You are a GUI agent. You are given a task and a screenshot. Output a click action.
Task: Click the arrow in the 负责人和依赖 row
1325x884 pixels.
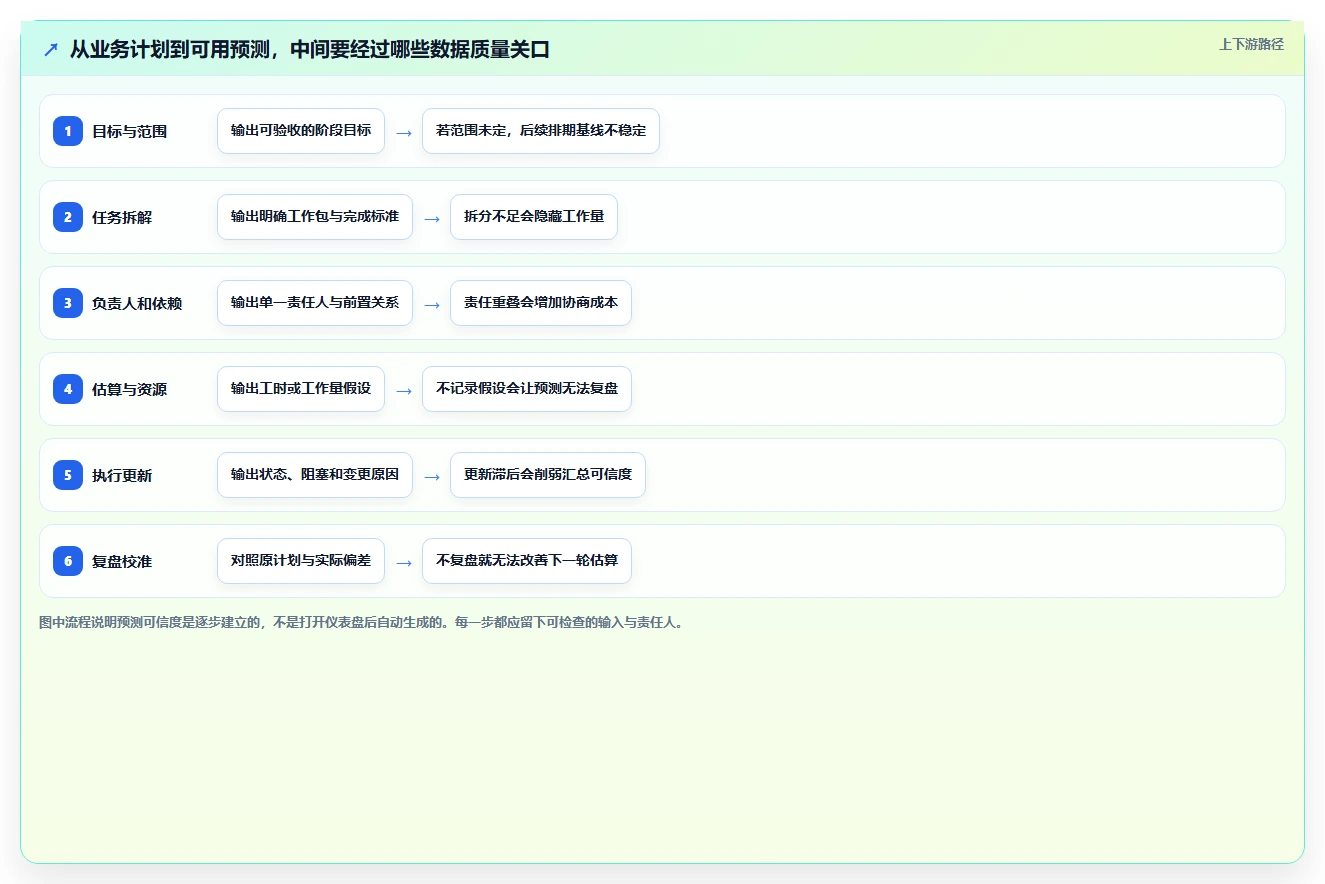pyautogui.click(x=432, y=304)
